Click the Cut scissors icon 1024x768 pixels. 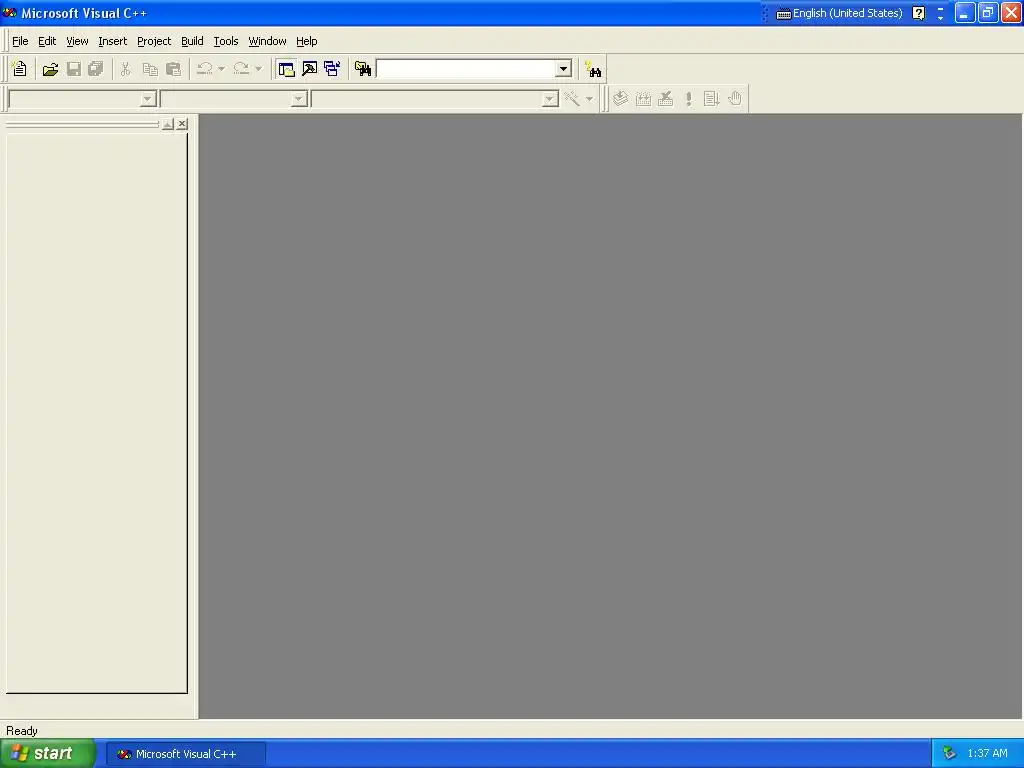125,69
